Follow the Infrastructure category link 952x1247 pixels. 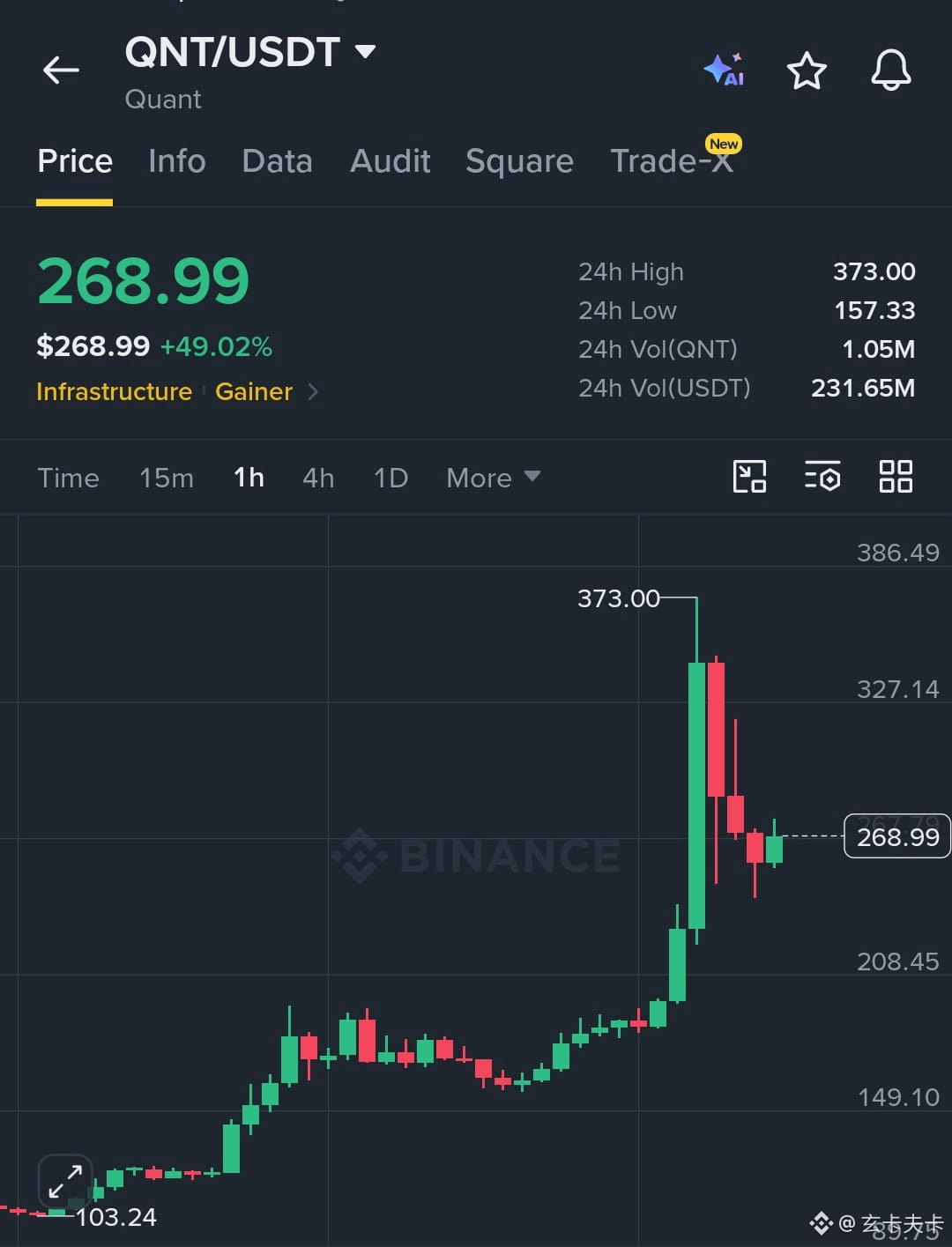(x=114, y=391)
